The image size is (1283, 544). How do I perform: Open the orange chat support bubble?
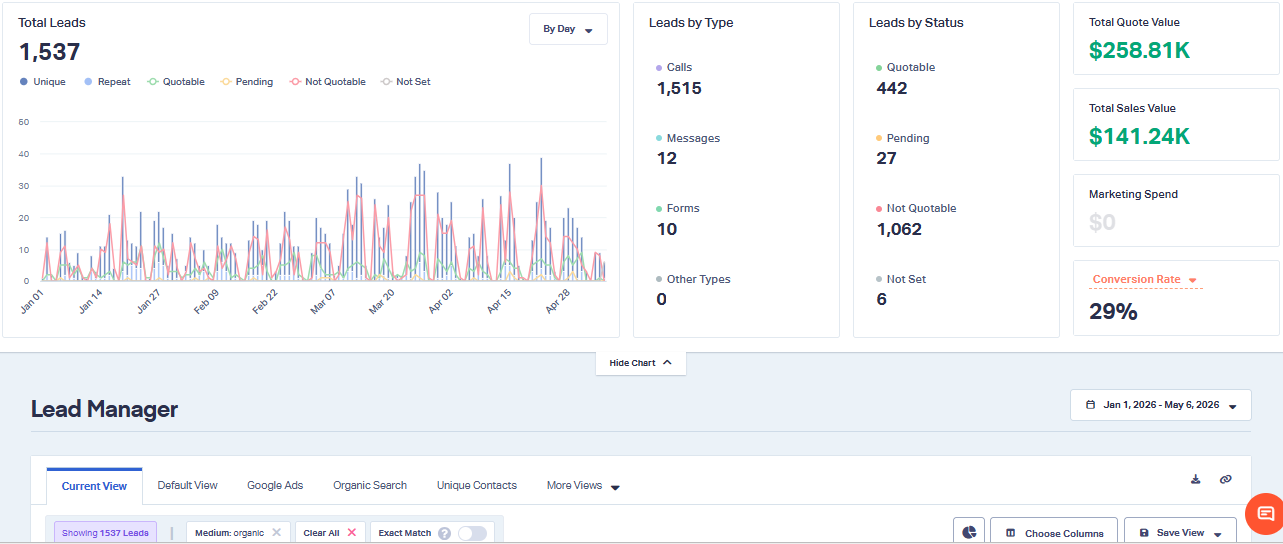tap(1265, 514)
